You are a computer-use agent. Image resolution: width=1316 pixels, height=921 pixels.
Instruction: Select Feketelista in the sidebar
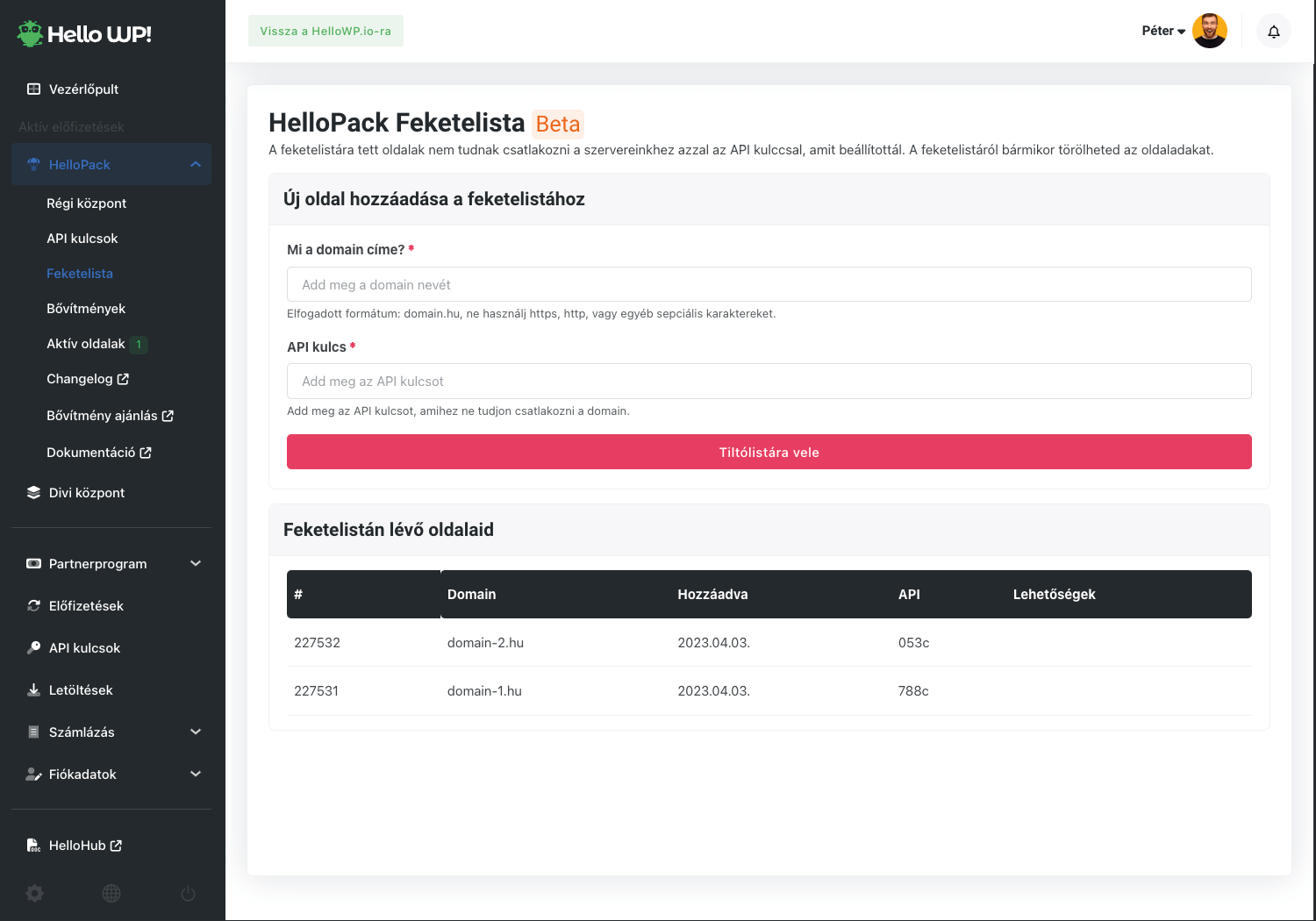[x=79, y=273]
